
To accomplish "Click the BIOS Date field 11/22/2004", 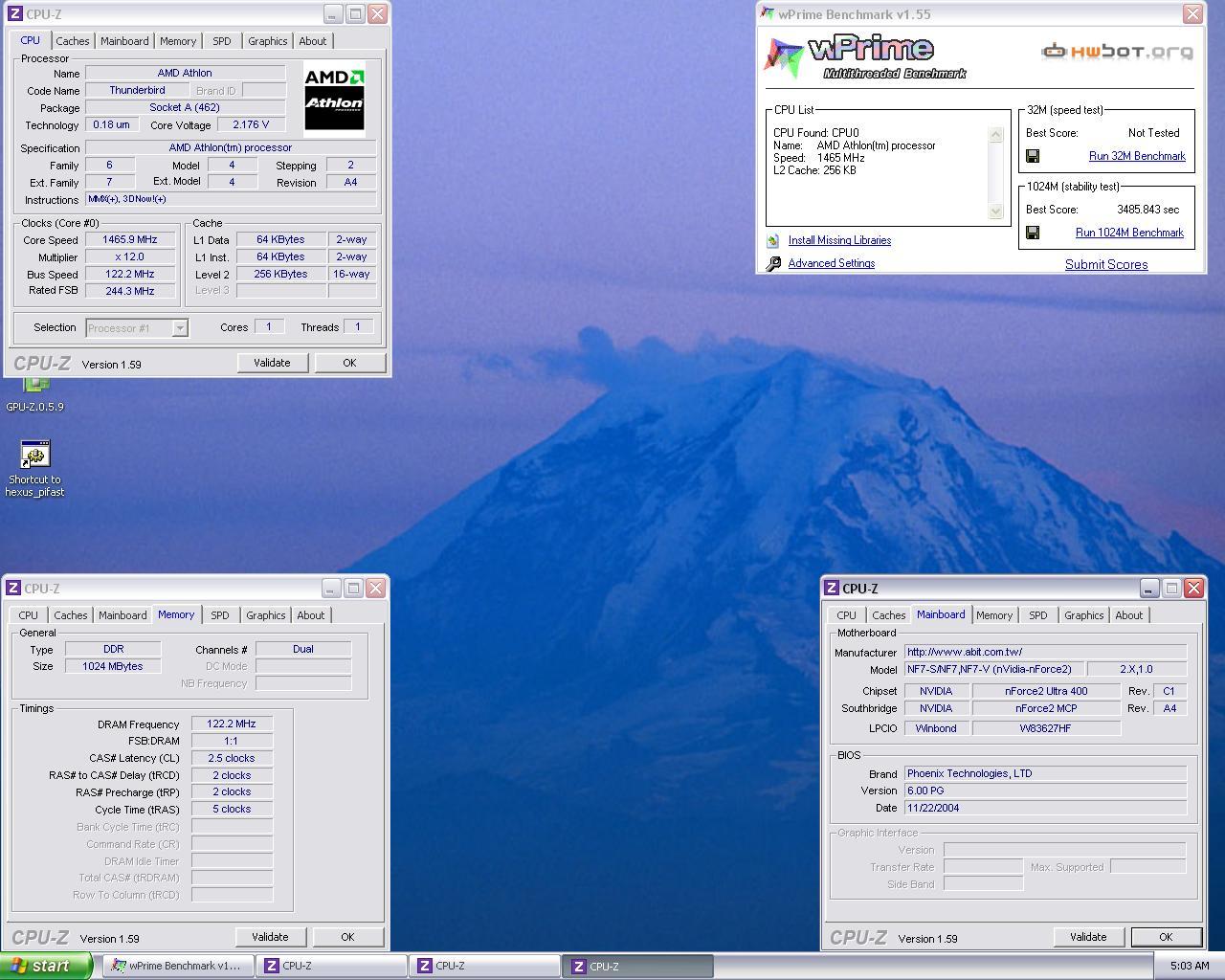I will coord(1045,808).
